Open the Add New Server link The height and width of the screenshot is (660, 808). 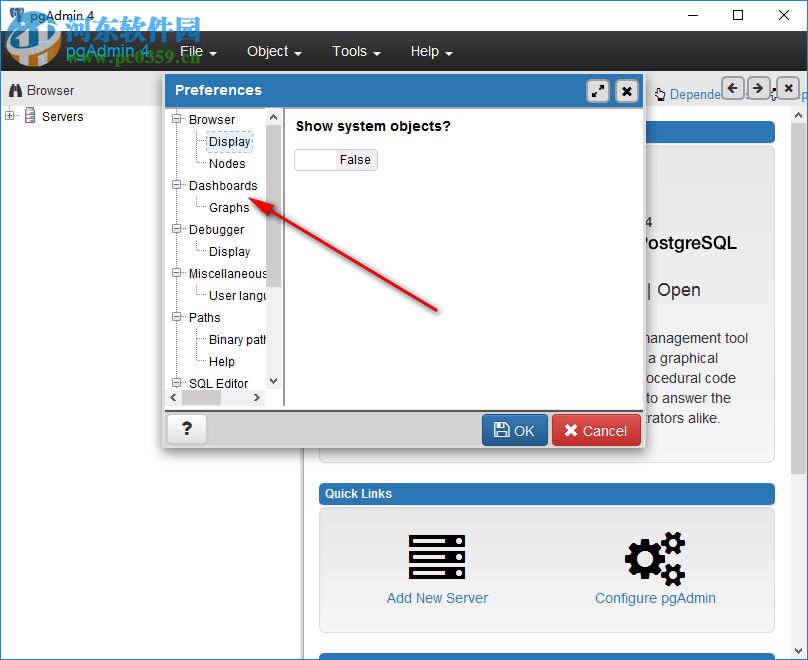click(437, 598)
